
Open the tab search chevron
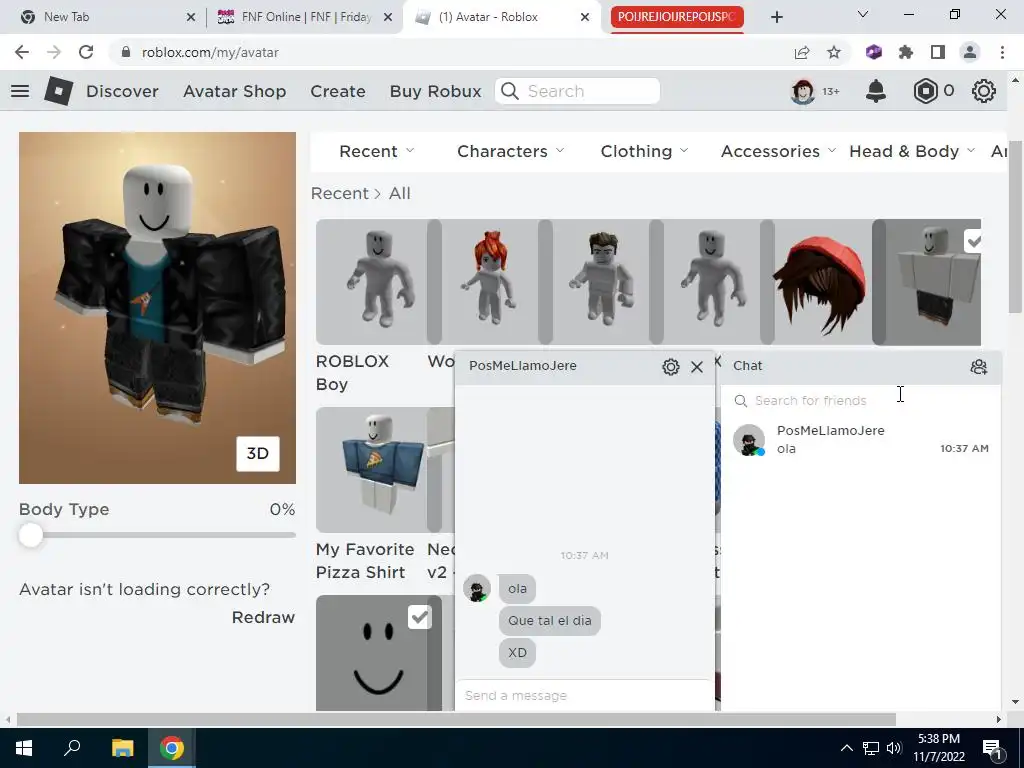coord(863,14)
